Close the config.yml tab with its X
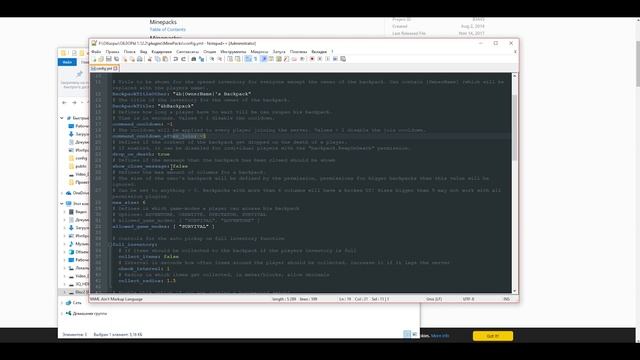The image size is (640, 360). pos(116,69)
